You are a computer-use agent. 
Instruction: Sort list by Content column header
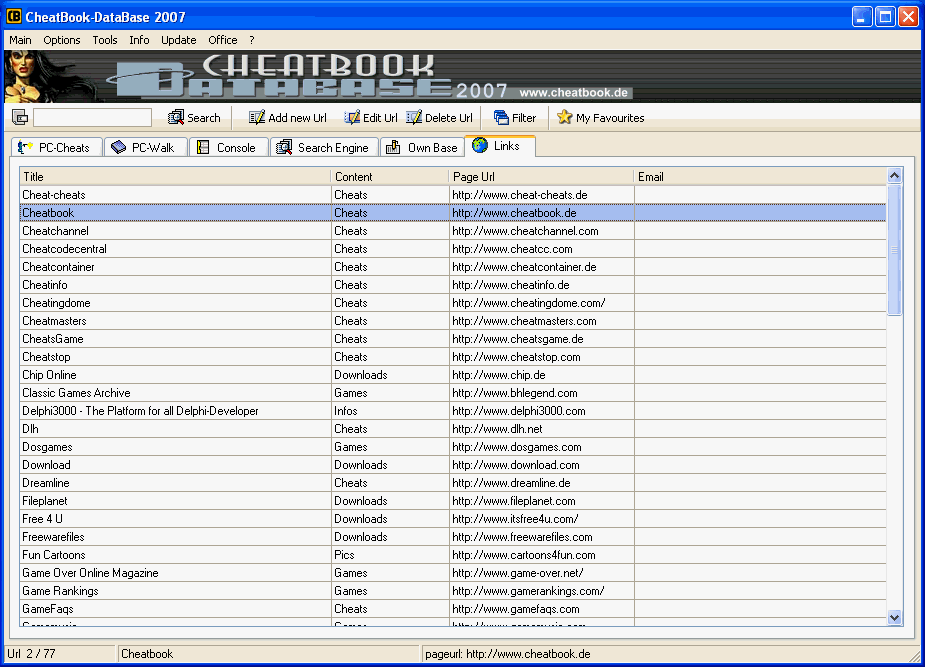coord(389,177)
